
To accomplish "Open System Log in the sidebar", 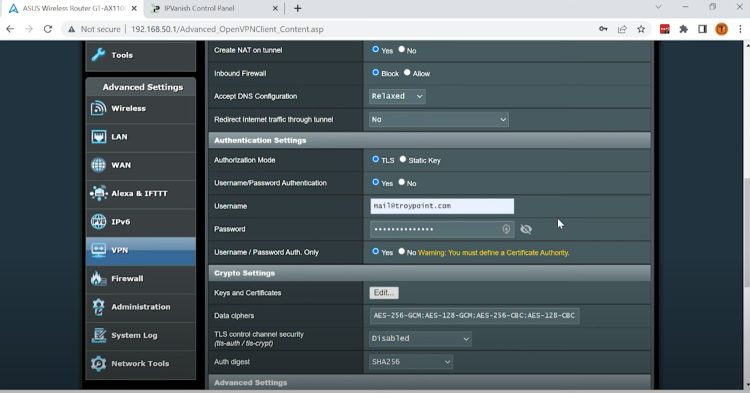I will [141, 336].
